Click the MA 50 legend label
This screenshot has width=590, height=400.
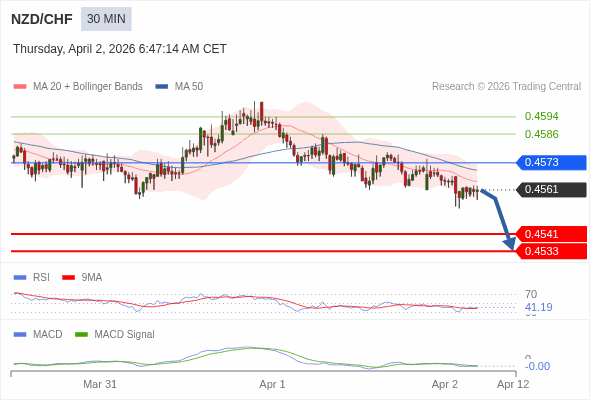[x=189, y=87]
